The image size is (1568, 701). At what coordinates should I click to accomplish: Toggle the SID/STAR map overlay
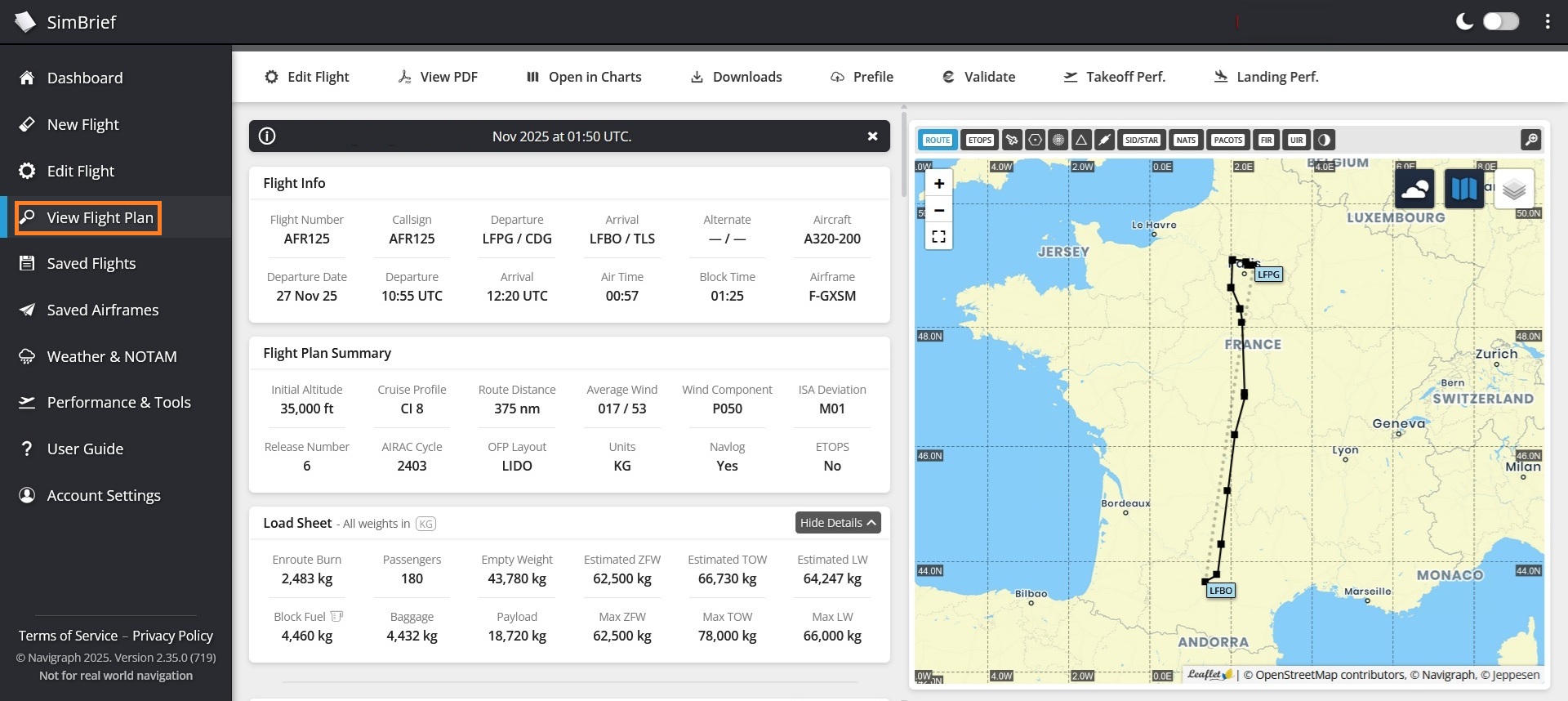tap(1141, 140)
